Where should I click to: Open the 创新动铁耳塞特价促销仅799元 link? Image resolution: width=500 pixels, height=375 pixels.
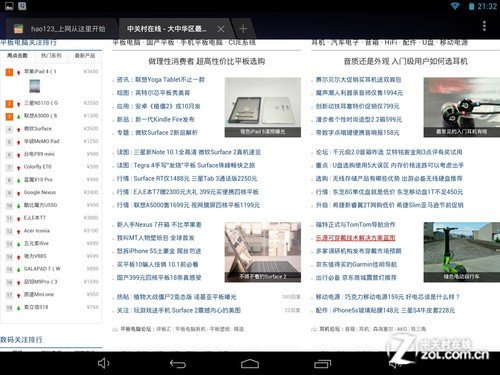point(357,106)
